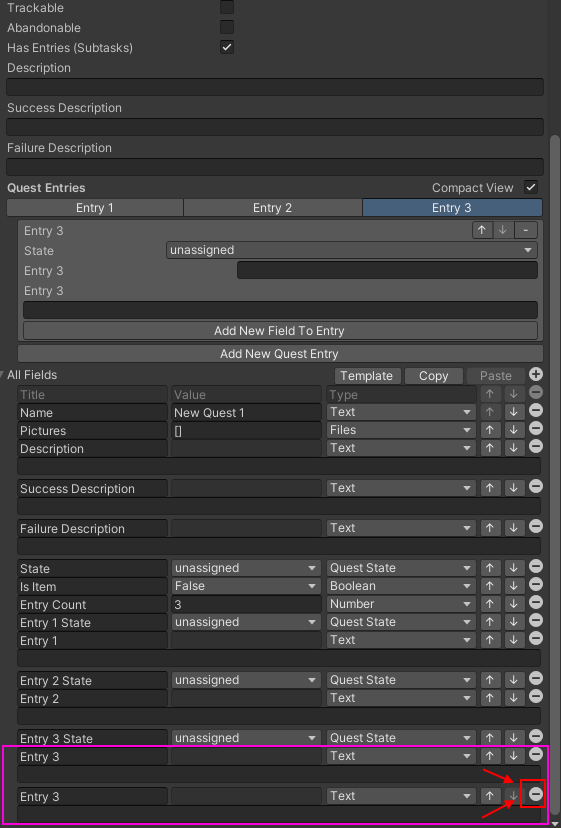Move the Success Description field up
Screen dimensions: 561x828
pyautogui.click(x=490, y=488)
